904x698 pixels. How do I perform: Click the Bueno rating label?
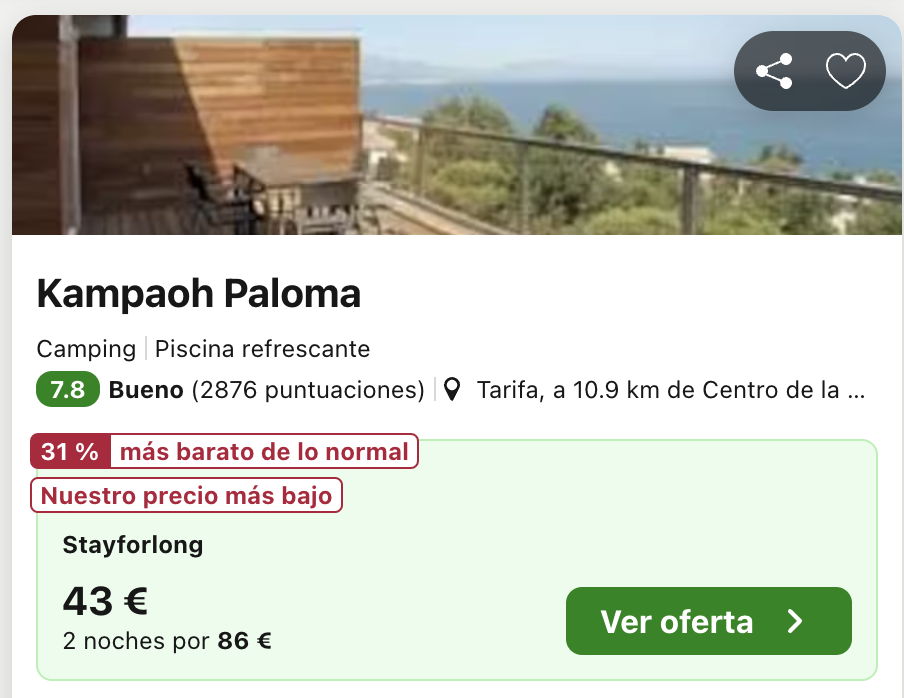tap(146, 390)
